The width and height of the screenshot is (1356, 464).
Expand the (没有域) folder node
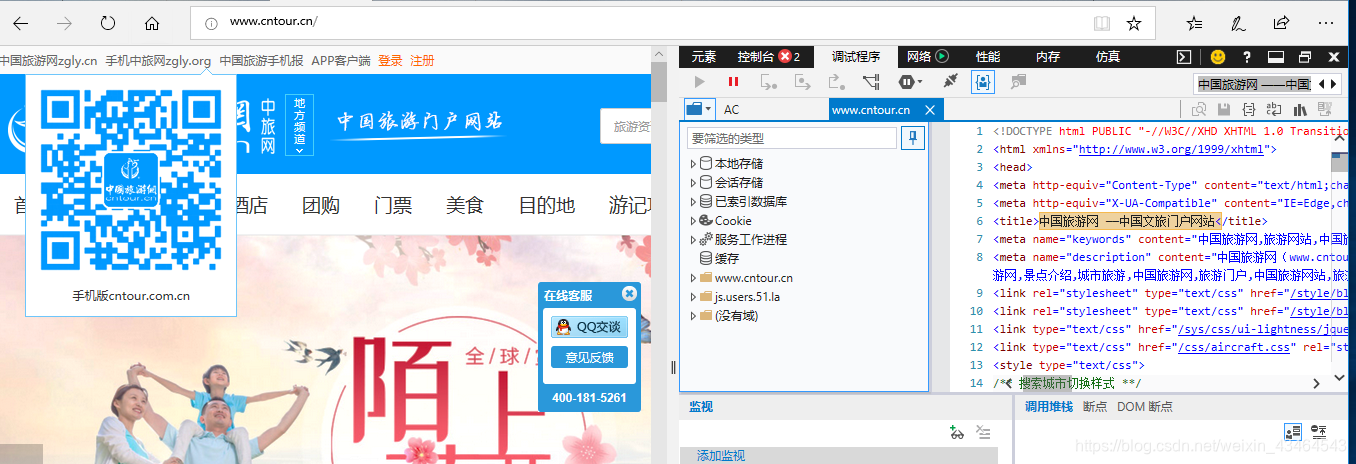(x=693, y=316)
